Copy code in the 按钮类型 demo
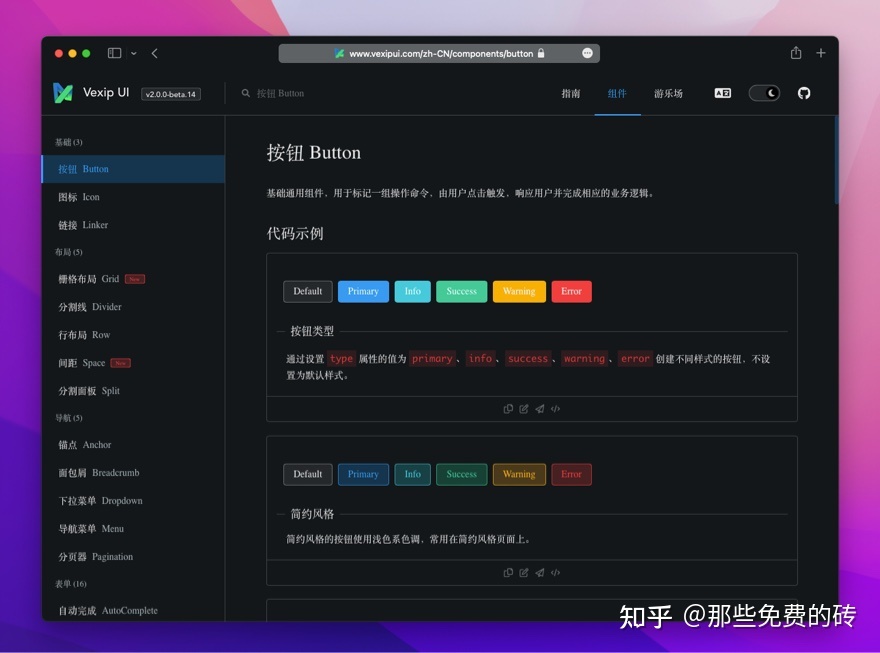The image size is (880, 653). pos(508,409)
